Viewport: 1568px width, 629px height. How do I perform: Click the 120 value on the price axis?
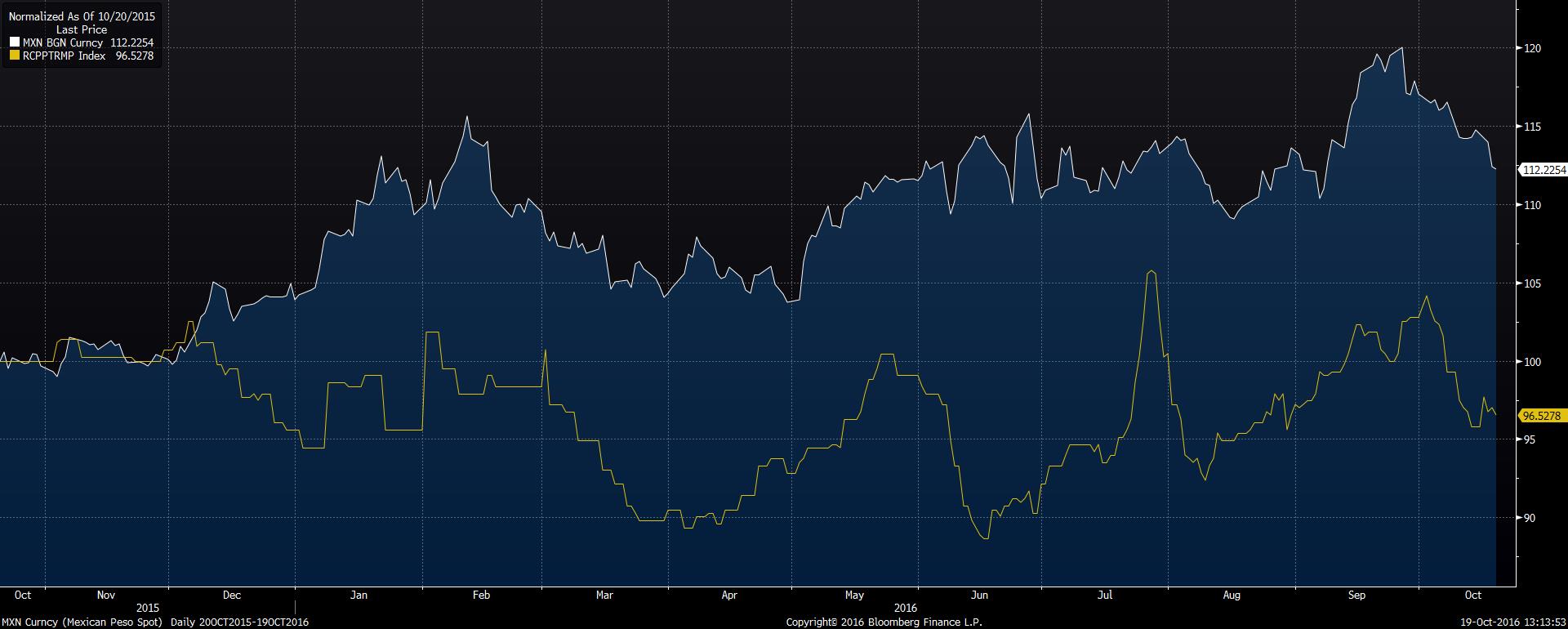click(x=1532, y=48)
